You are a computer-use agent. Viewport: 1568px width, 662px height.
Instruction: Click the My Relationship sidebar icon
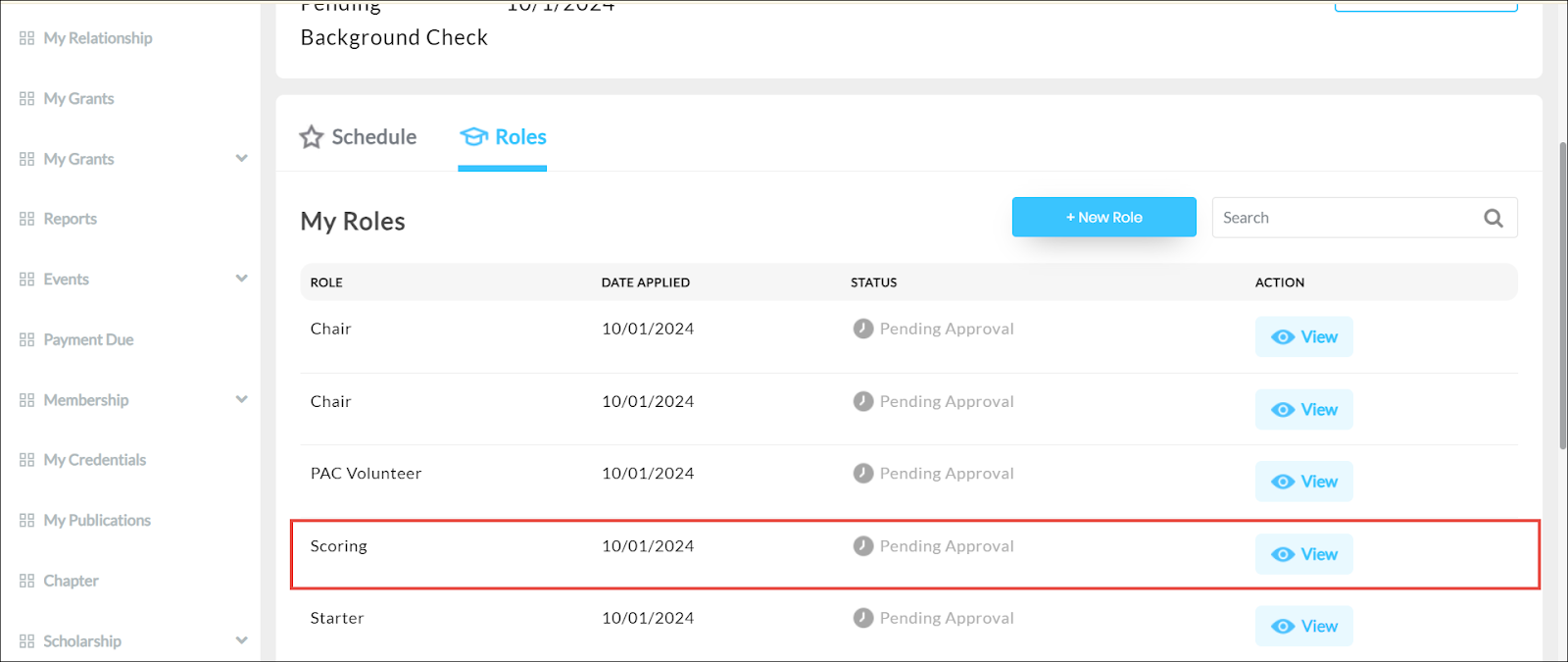26,38
